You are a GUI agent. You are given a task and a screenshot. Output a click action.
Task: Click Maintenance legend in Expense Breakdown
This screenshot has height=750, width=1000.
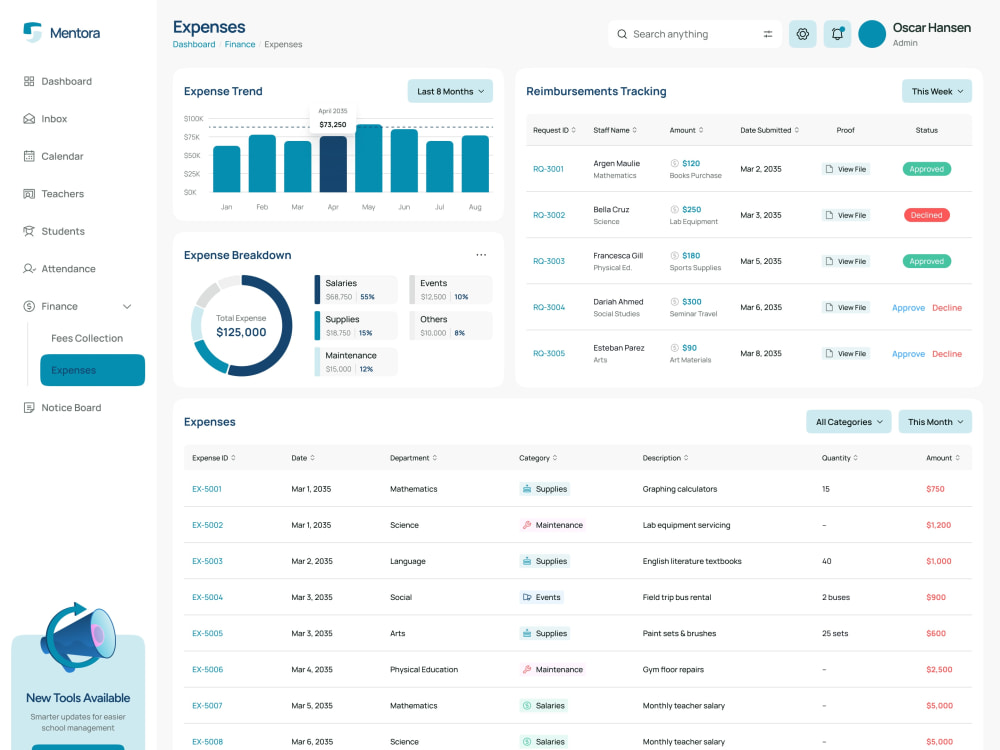coord(355,362)
